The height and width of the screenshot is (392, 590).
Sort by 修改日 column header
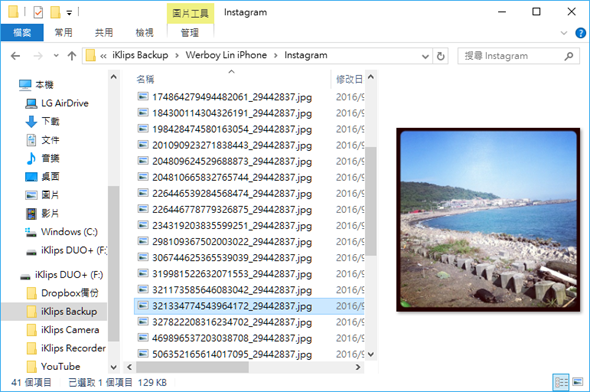click(x=349, y=79)
